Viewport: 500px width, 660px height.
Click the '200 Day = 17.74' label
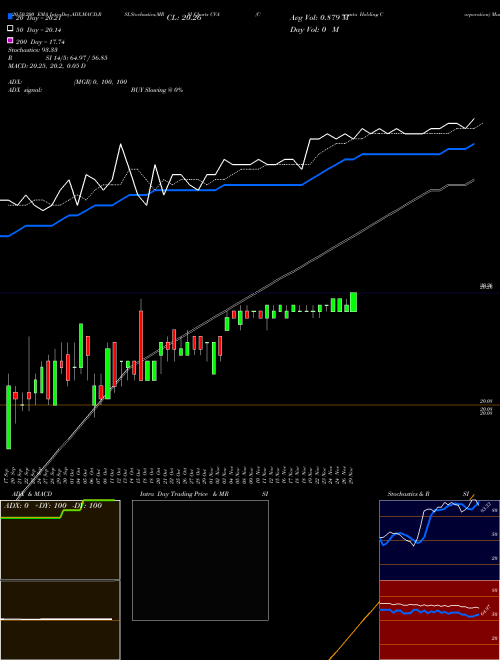click(40, 42)
